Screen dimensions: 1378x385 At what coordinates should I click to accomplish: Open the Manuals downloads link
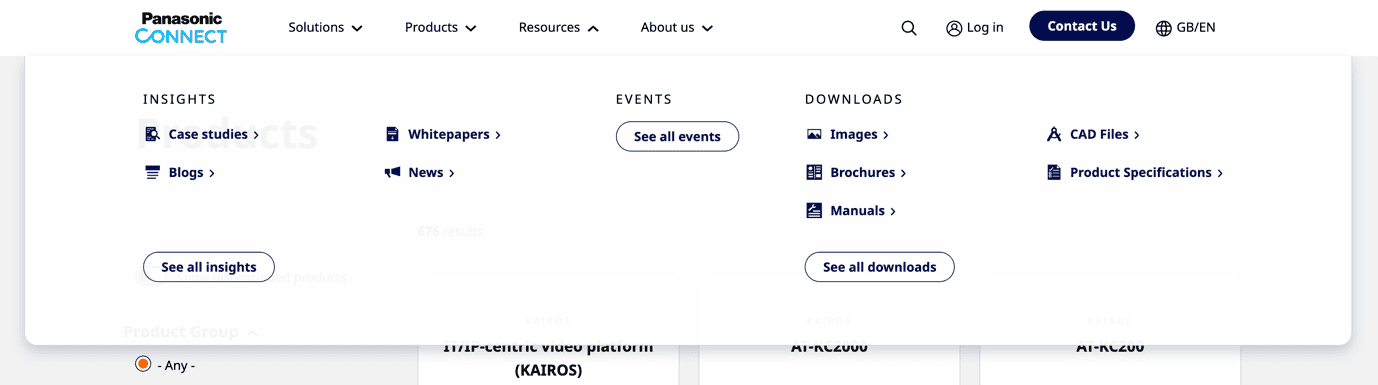click(x=864, y=210)
